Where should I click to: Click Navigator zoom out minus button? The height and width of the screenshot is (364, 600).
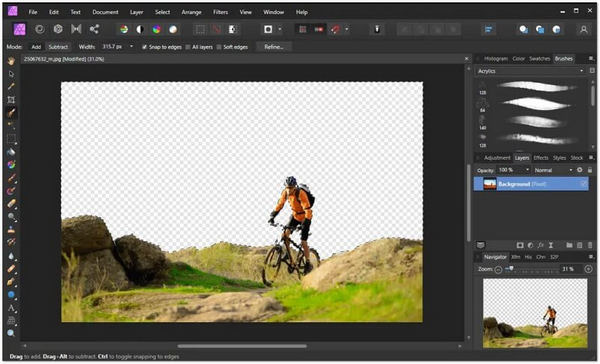[x=498, y=269]
